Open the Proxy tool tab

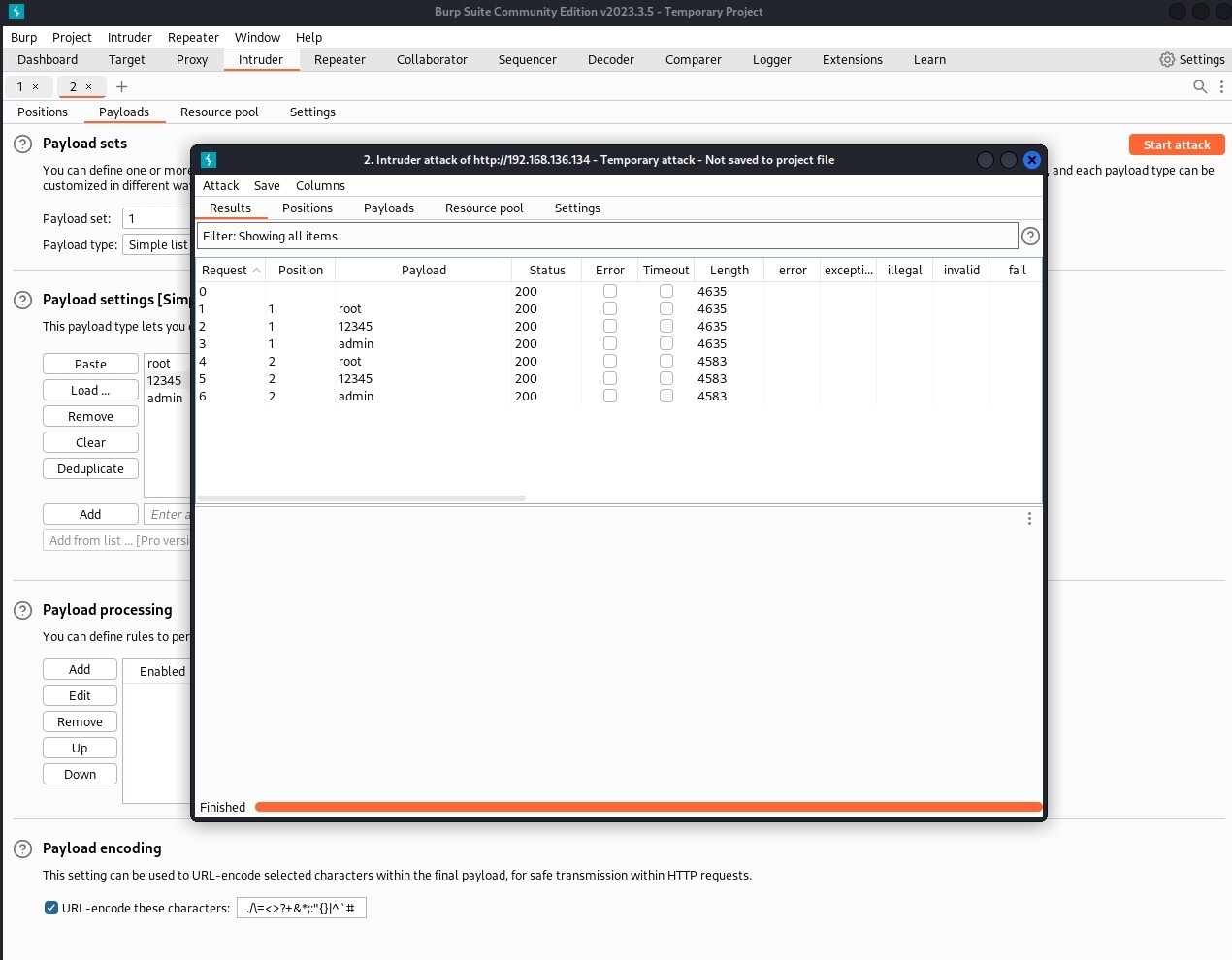[x=192, y=60]
